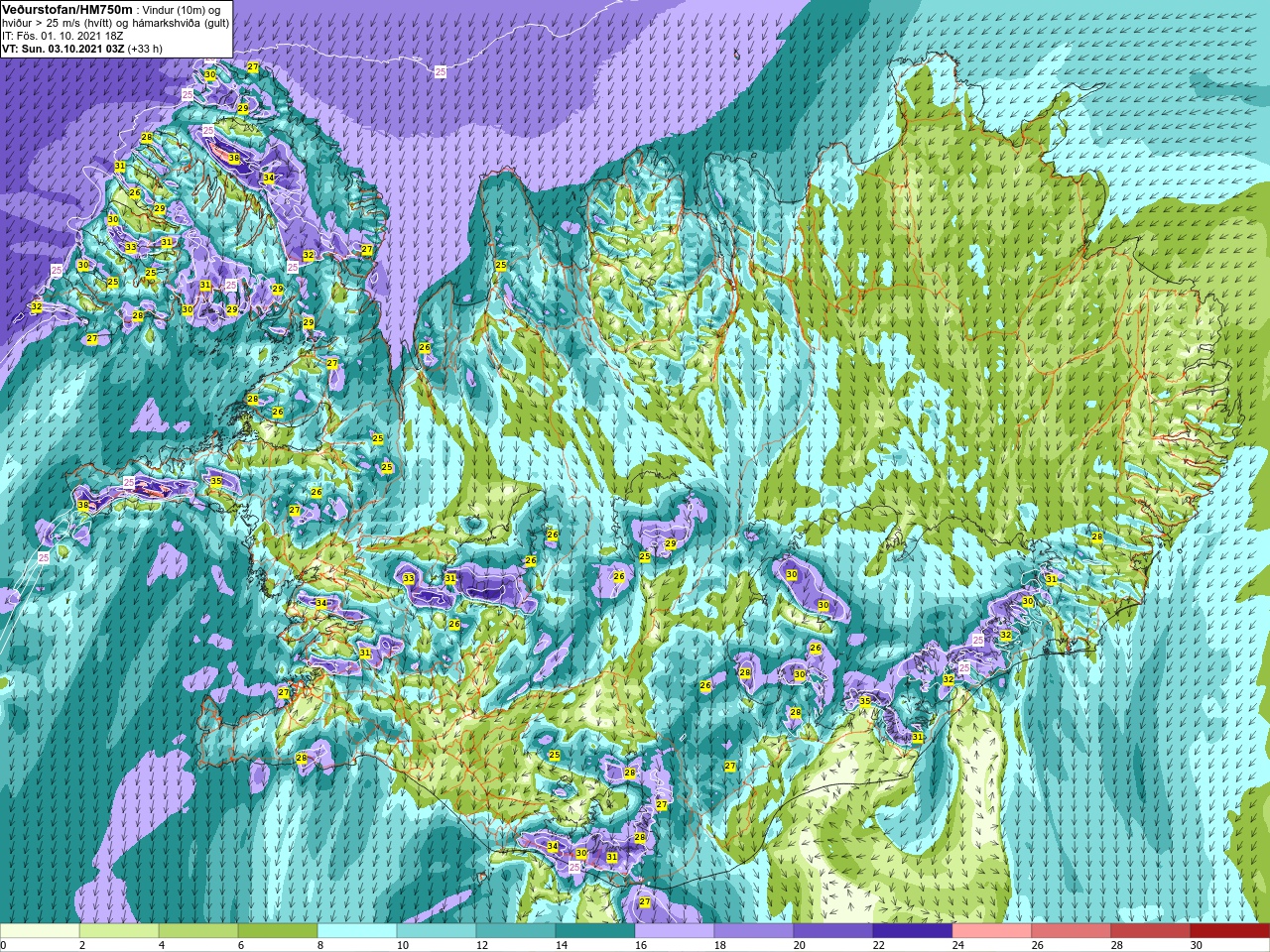Image resolution: width=1270 pixels, height=952 pixels.
Task: Choose the 14–16 m/s dark teal legend swatch
Action: click(x=595, y=931)
